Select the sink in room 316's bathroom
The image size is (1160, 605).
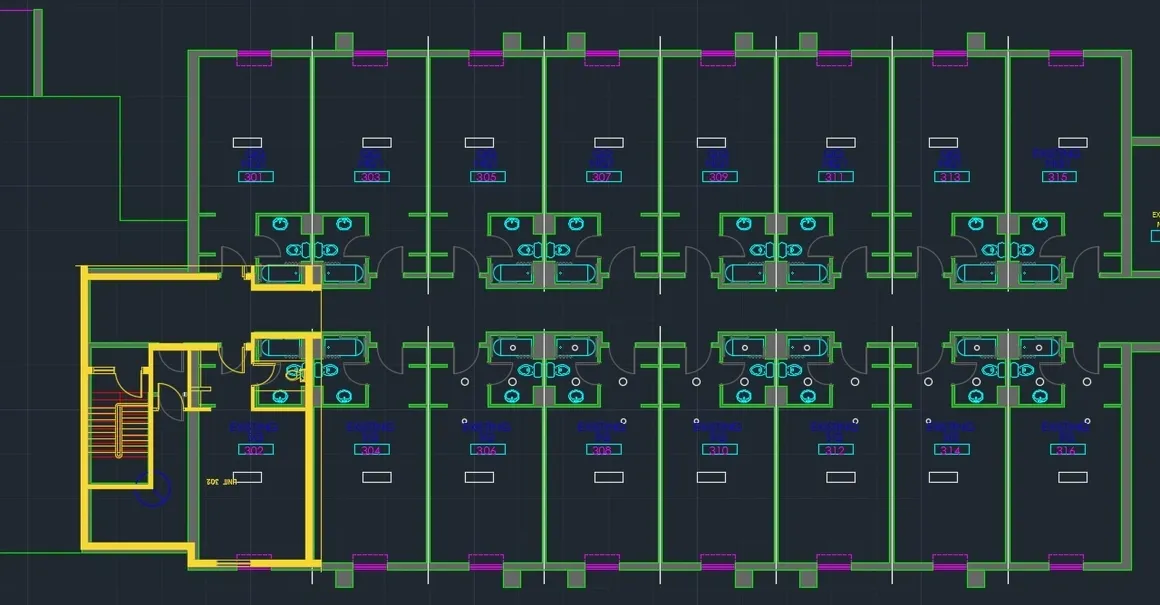(x=1045, y=395)
